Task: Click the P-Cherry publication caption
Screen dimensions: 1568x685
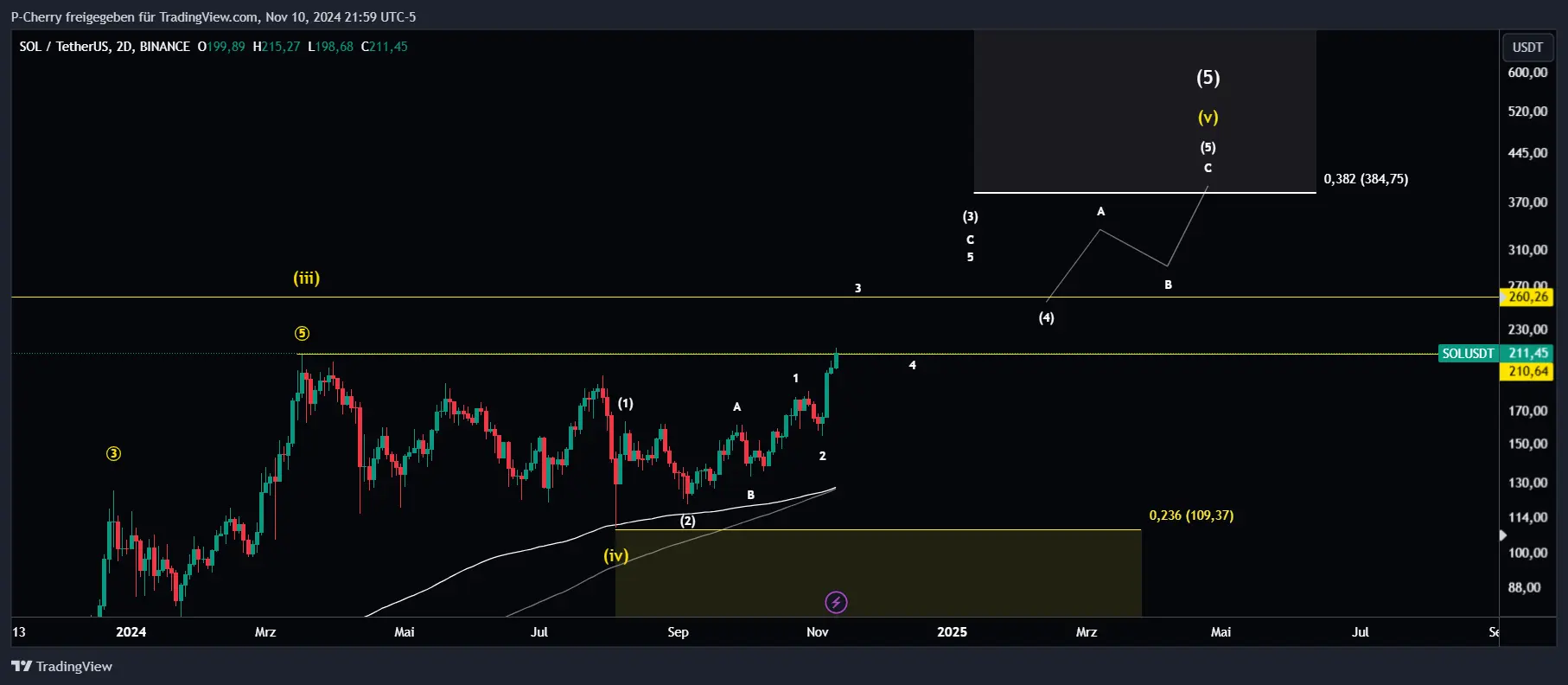Action: 214,16
